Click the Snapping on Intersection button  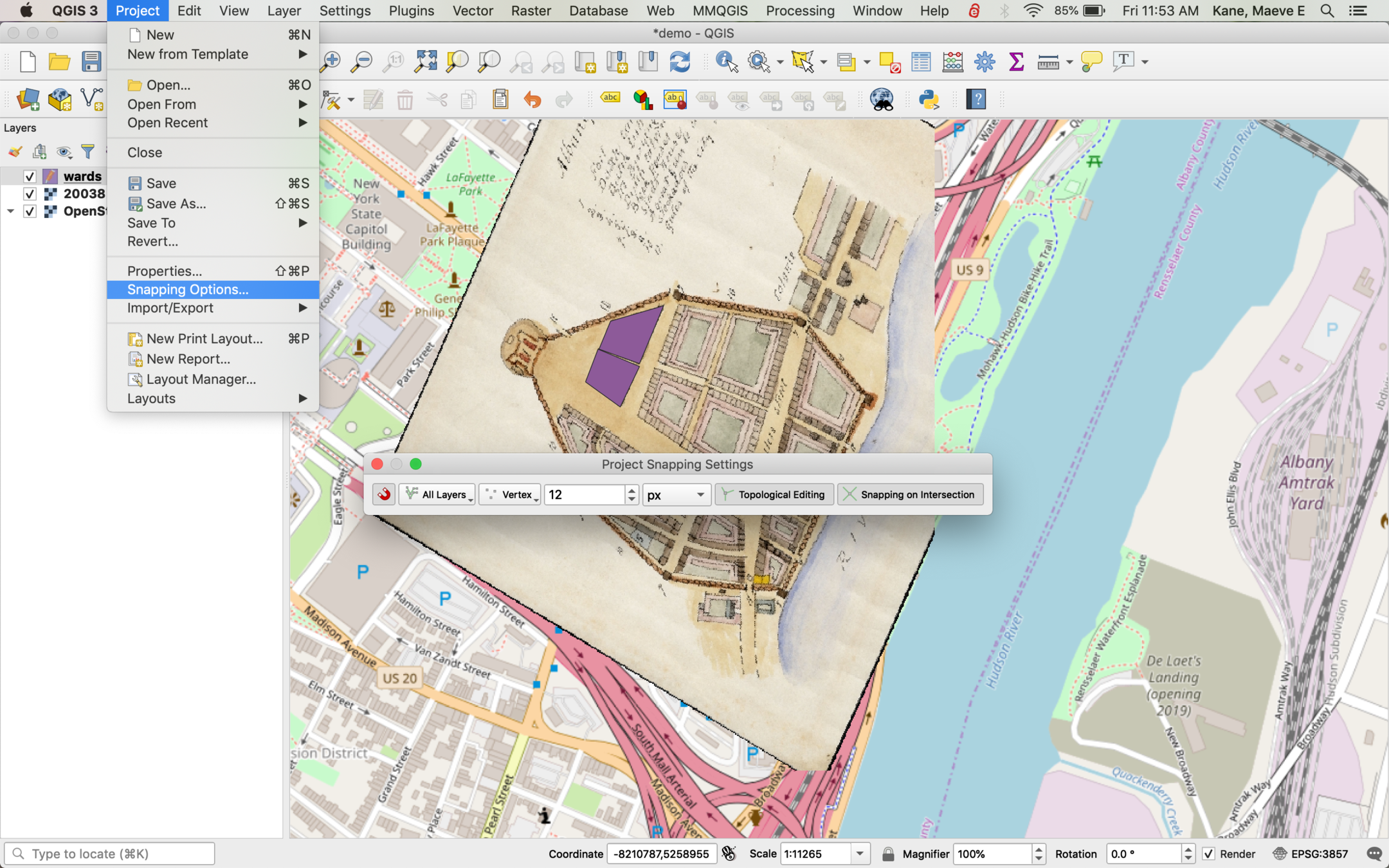click(910, 494)
